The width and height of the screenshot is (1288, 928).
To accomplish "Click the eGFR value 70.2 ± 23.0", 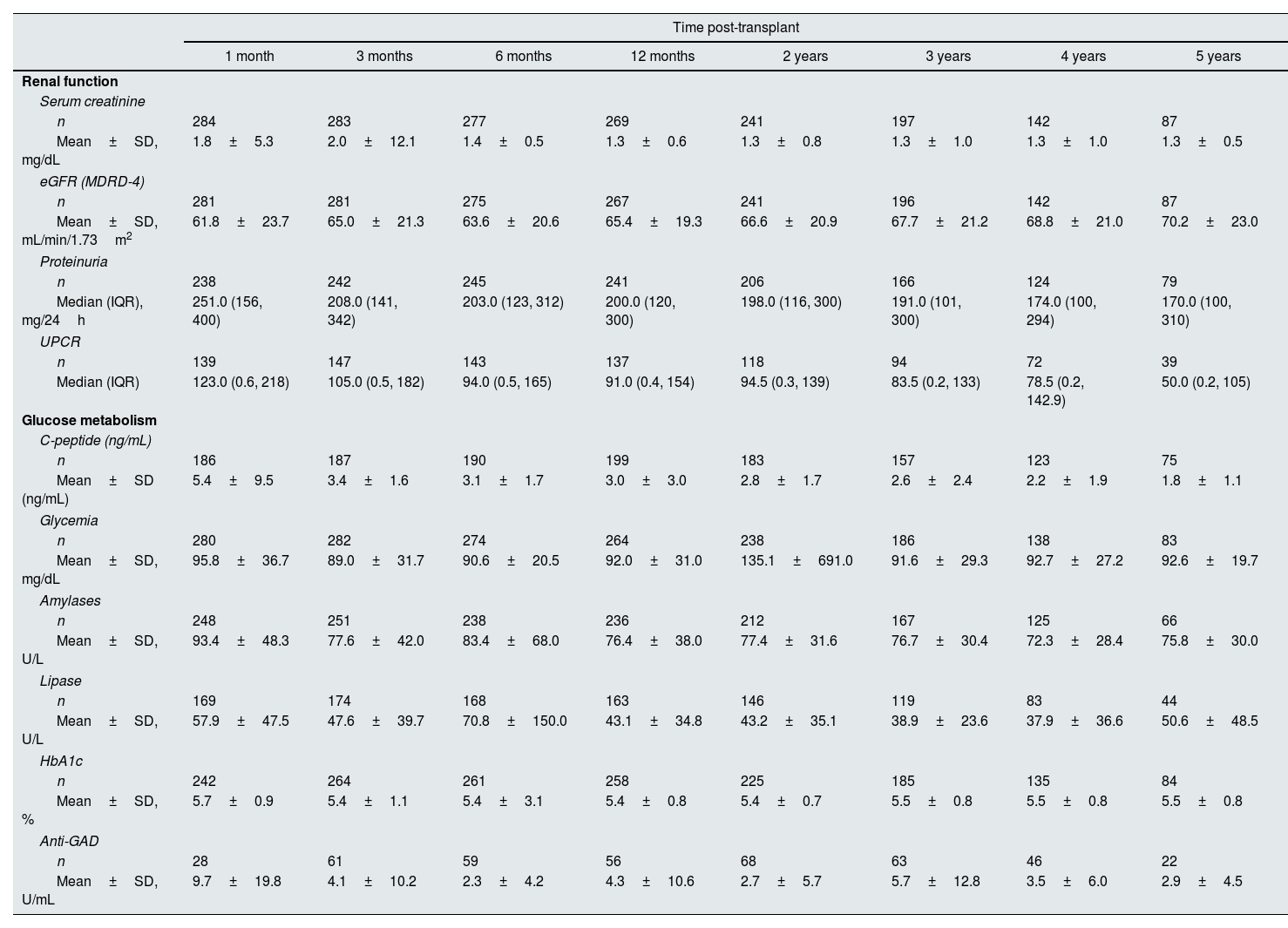I will 1209,221.
